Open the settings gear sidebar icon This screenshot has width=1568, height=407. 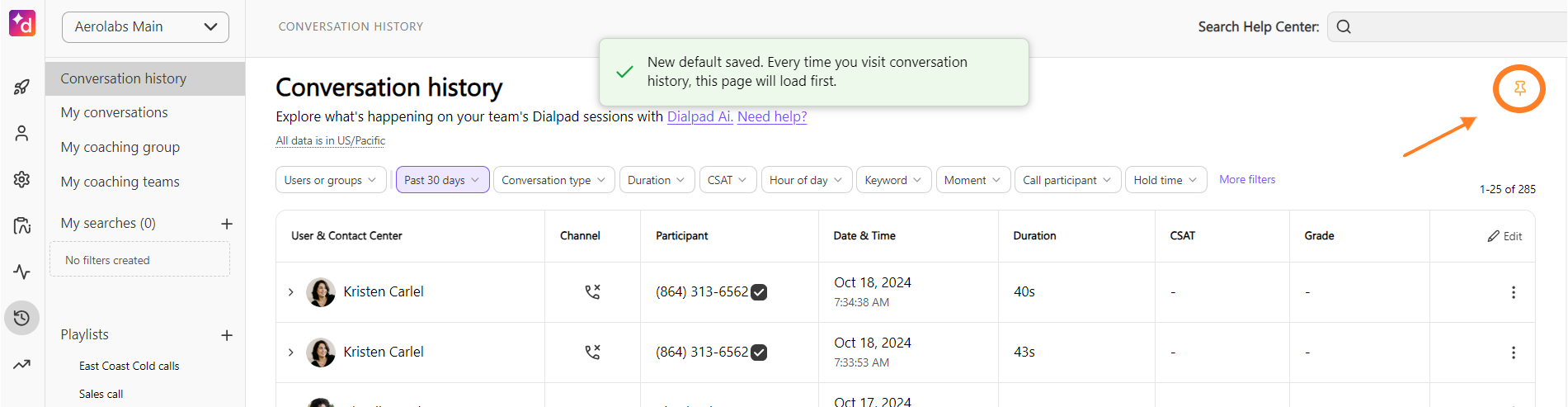(x=22, y=179)
